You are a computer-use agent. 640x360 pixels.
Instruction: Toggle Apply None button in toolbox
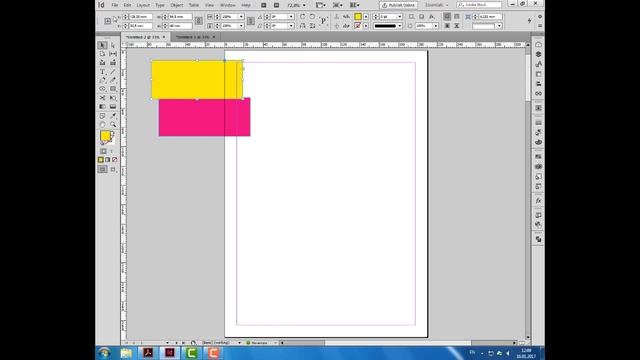115,160
